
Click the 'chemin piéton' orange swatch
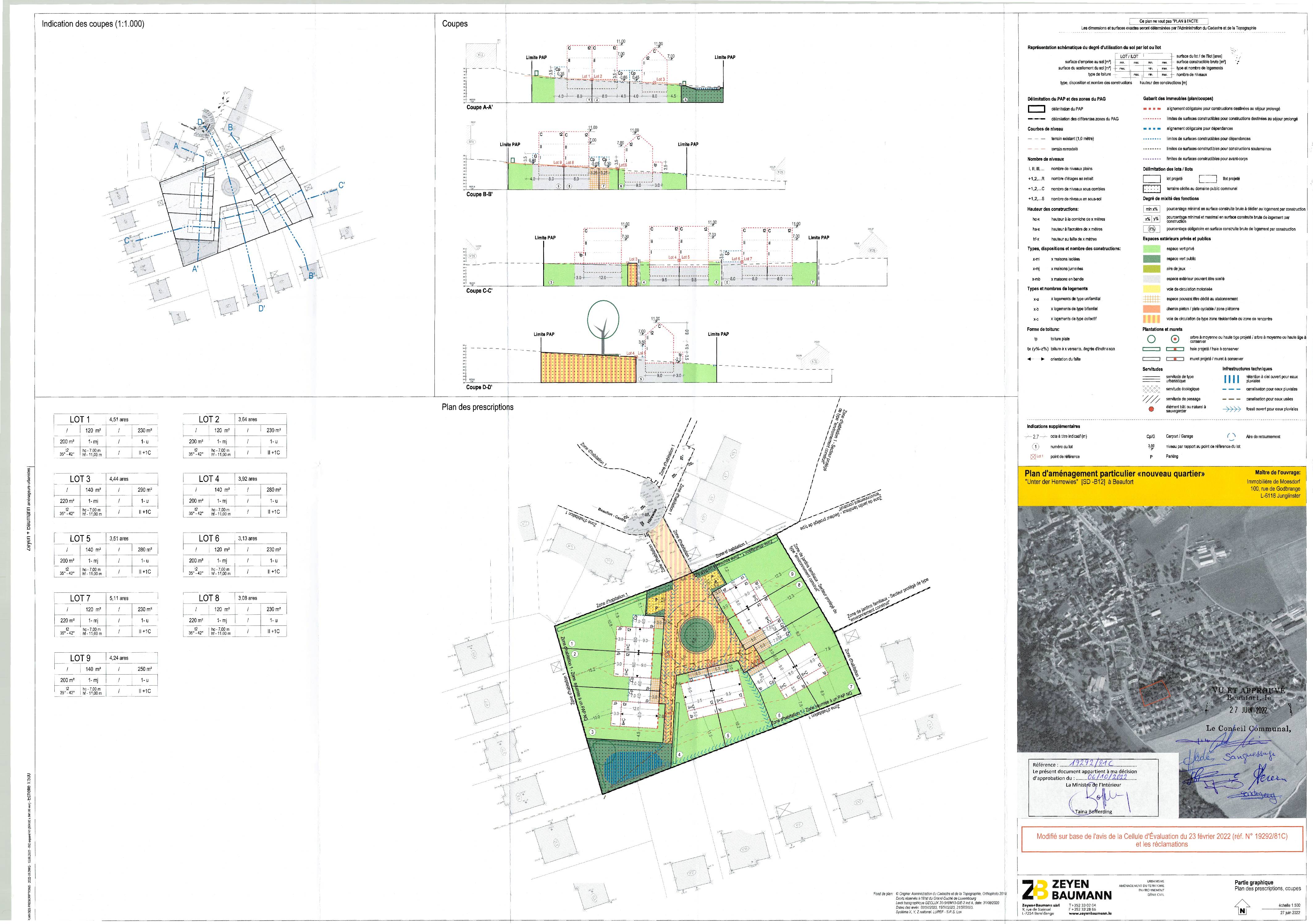pos(1151,309)
